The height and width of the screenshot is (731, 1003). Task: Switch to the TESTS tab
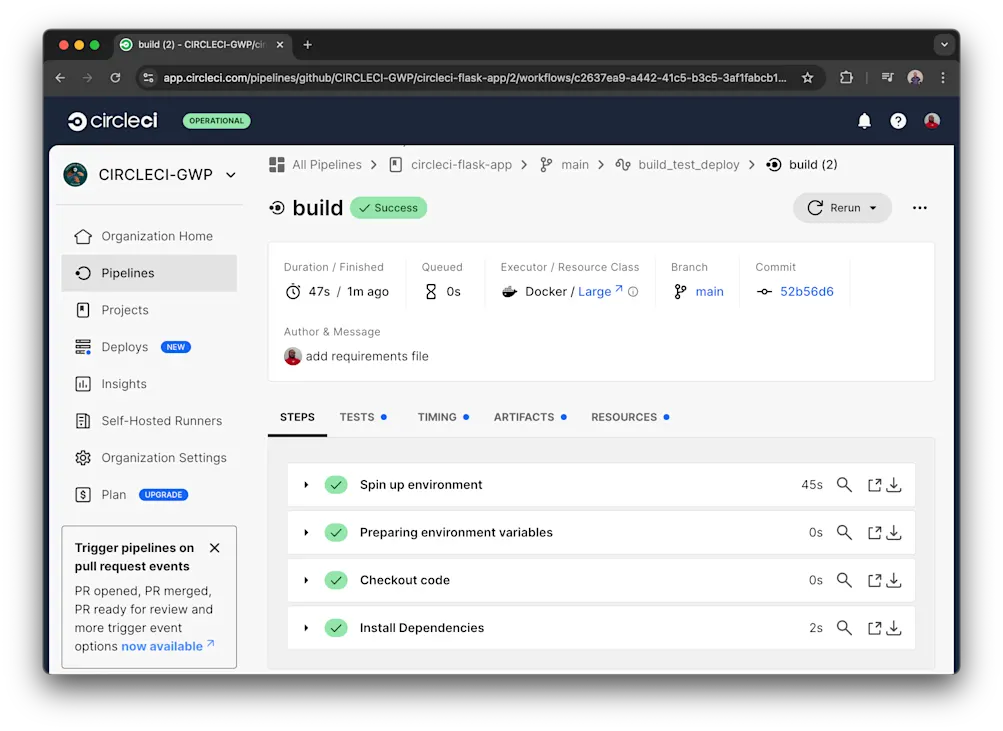coord(363,417)
